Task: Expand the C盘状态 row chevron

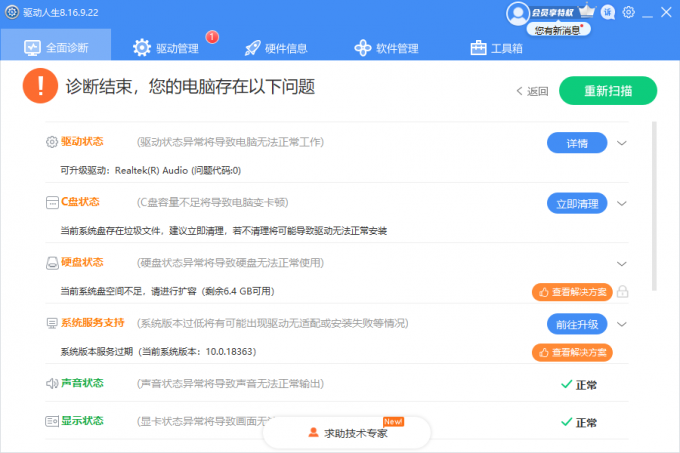Action: pos(622,203)
